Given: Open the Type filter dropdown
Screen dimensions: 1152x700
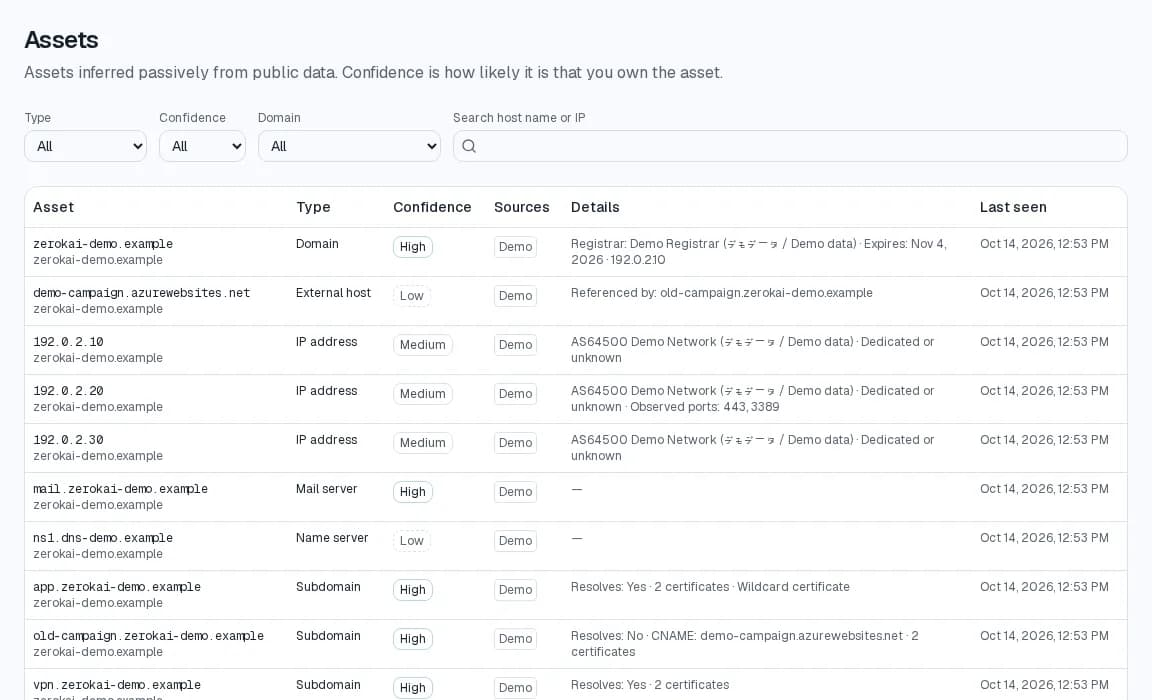Looking at the screenshot, I should click(85, 146).
